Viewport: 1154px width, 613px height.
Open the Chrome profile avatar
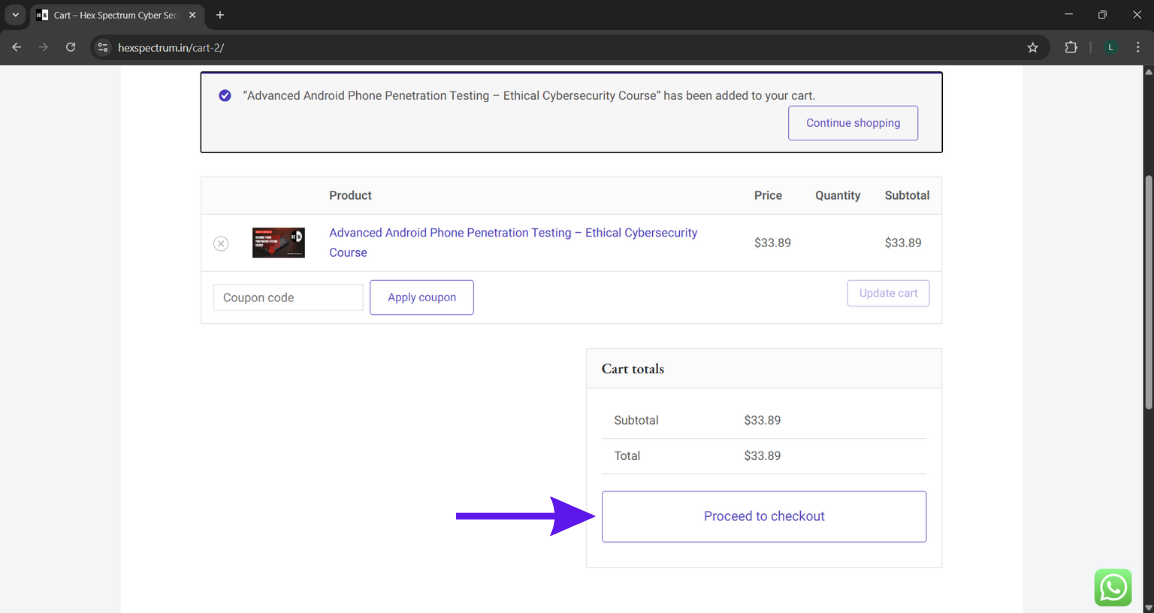tap(1110, 47)
